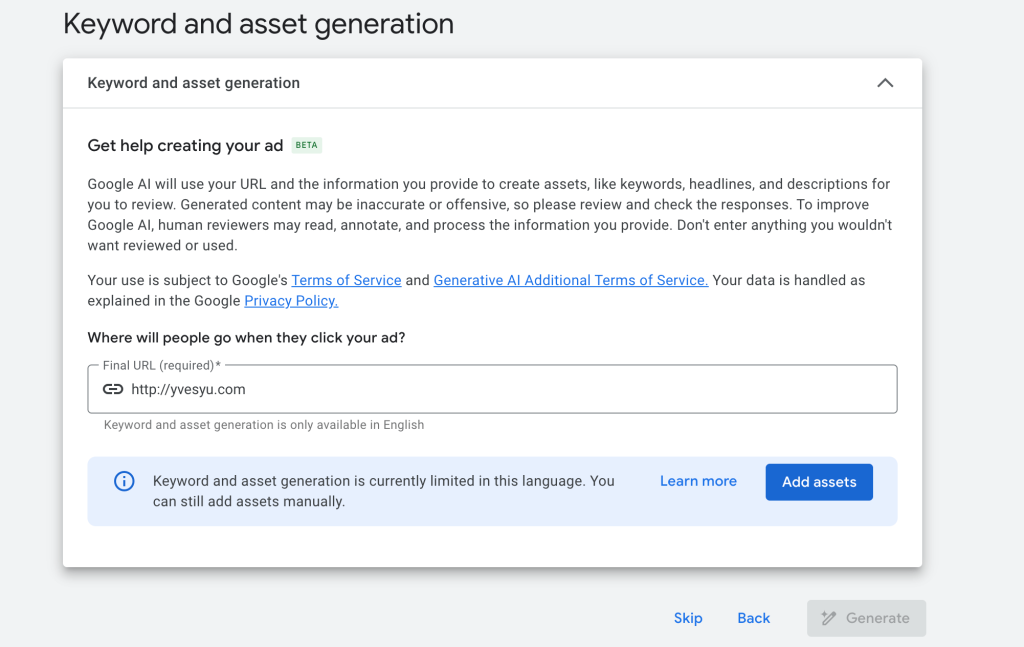Image resolution: width=1024 pixels, height=647 pixels.
Task: Click the 'Final URL (required)' field label
Action: (x=161, y=365)
